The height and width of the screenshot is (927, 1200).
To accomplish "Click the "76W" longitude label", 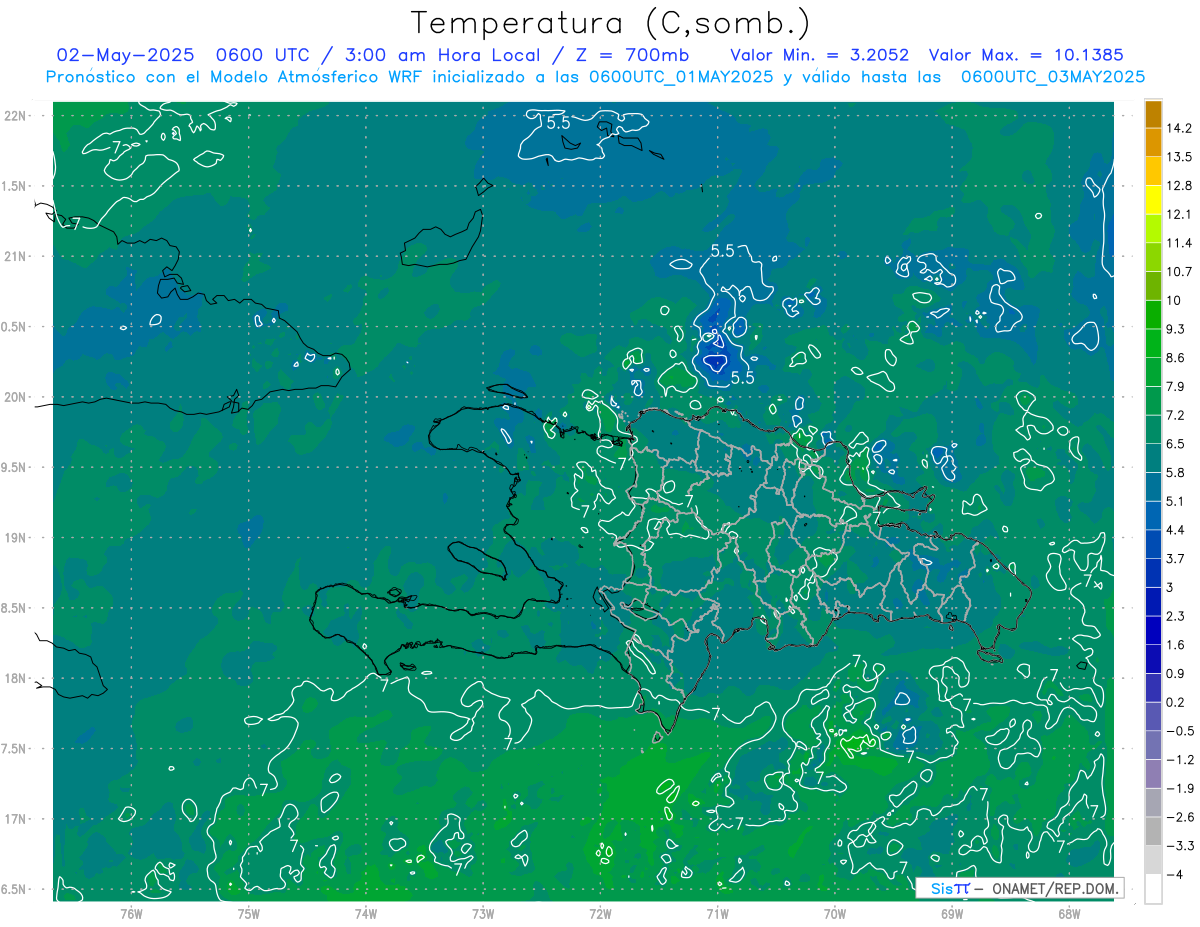I will pyautogui.click(x=131, y=913).
